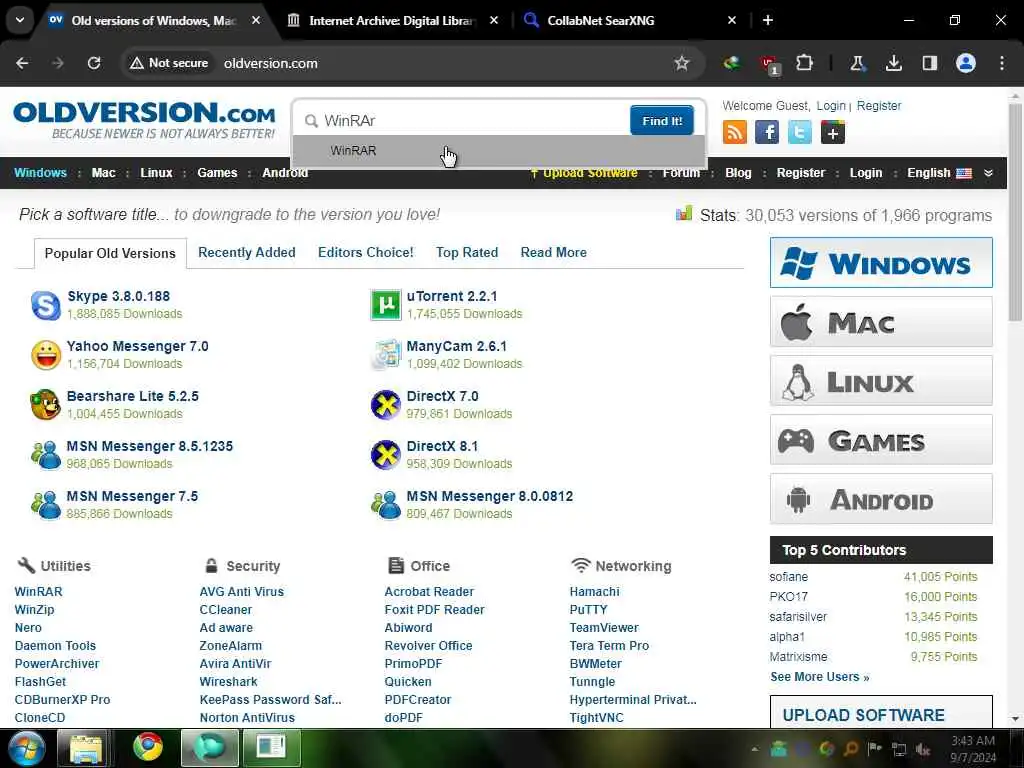Image resolution: width=1024 pixels, height=768 pixels.
Task: Open the Facebook social icon
Action: [767, 133]
